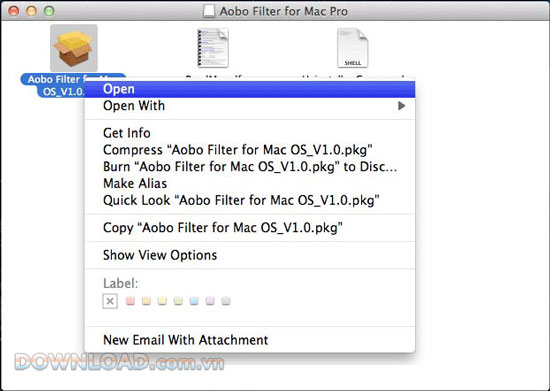This screenshot has width=550, height=391.
Task: Apply the red label color
Action: (130, 301)
